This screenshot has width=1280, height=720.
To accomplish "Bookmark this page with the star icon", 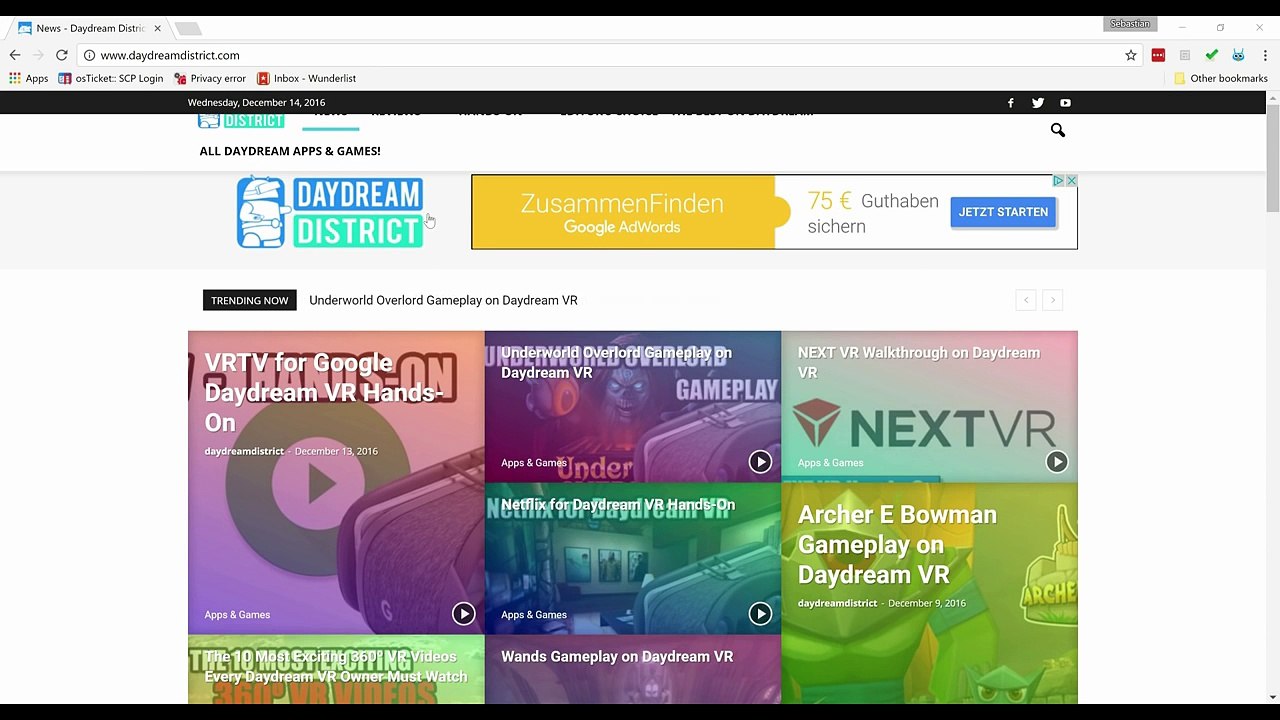I will (1131, 55).
